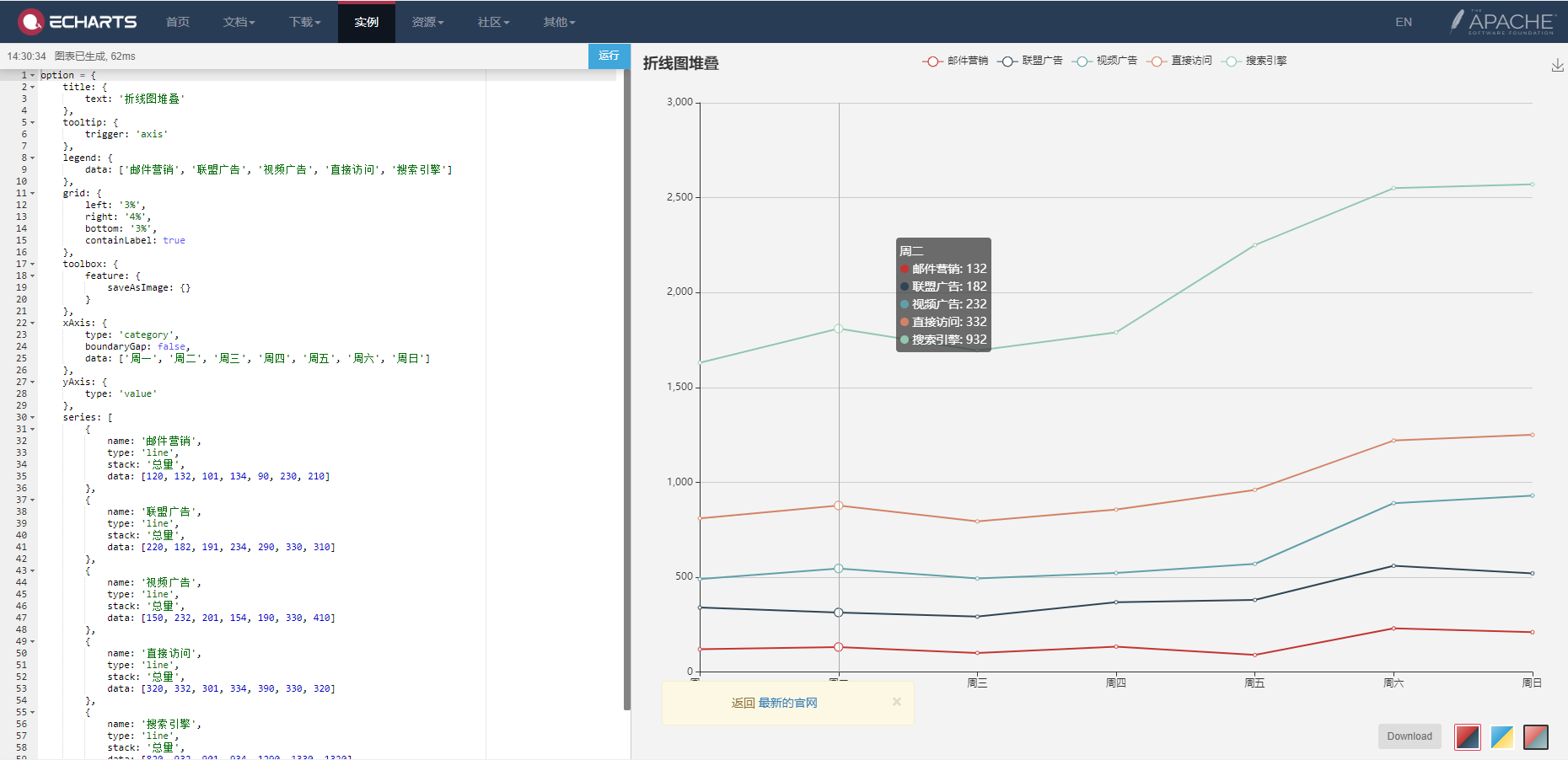Click the Download button
The image size is (1568, 760).
[1410, 736]
